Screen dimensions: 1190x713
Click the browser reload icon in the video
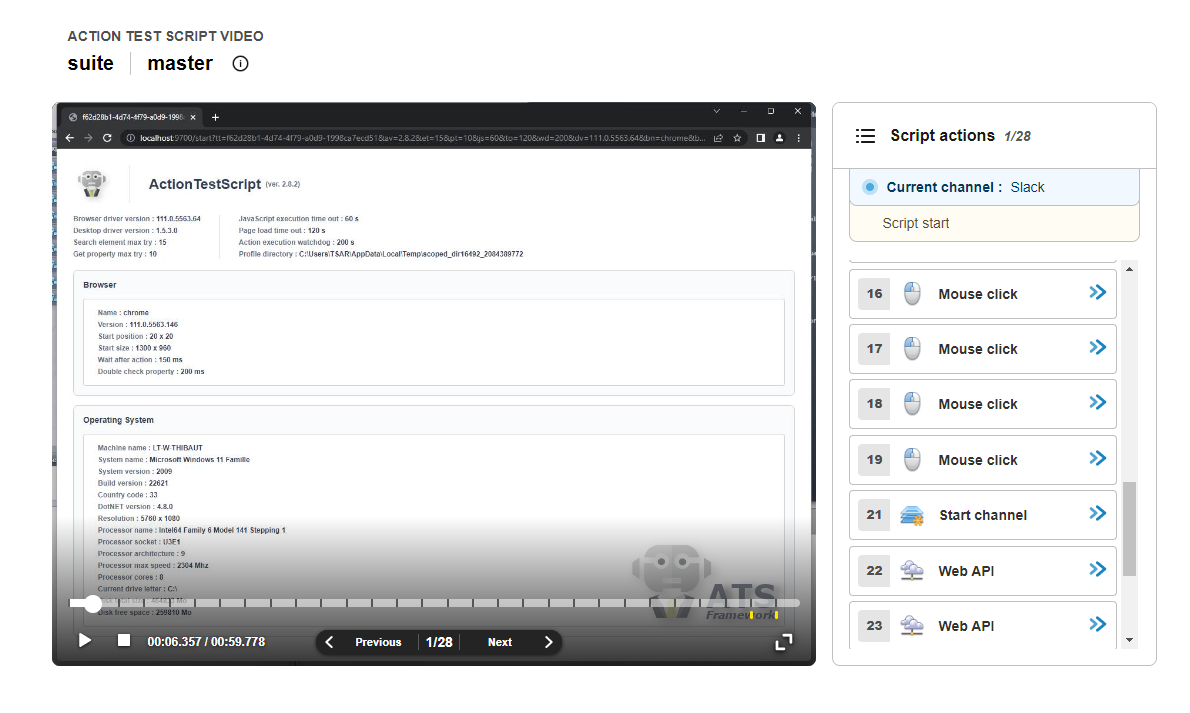(x=107, y=138)
